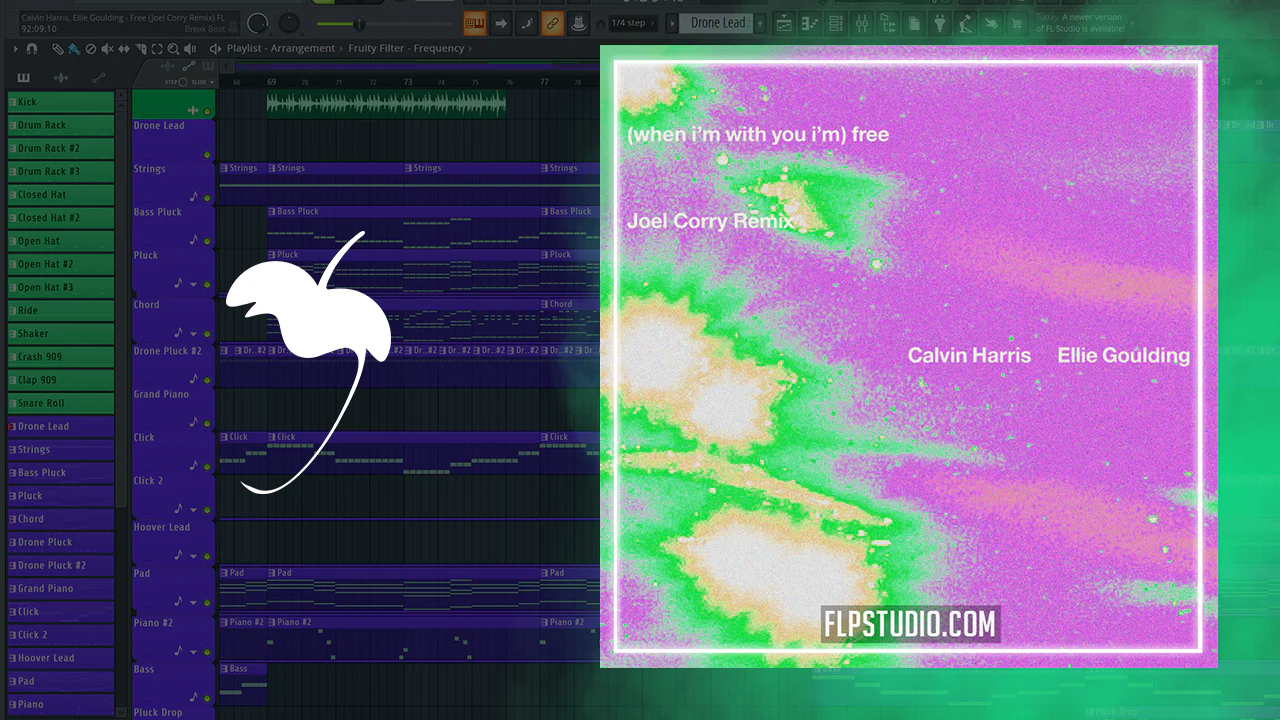Select the Zoom magnifier tool
The image size is (1280, 720).
[x=173, y=48]
